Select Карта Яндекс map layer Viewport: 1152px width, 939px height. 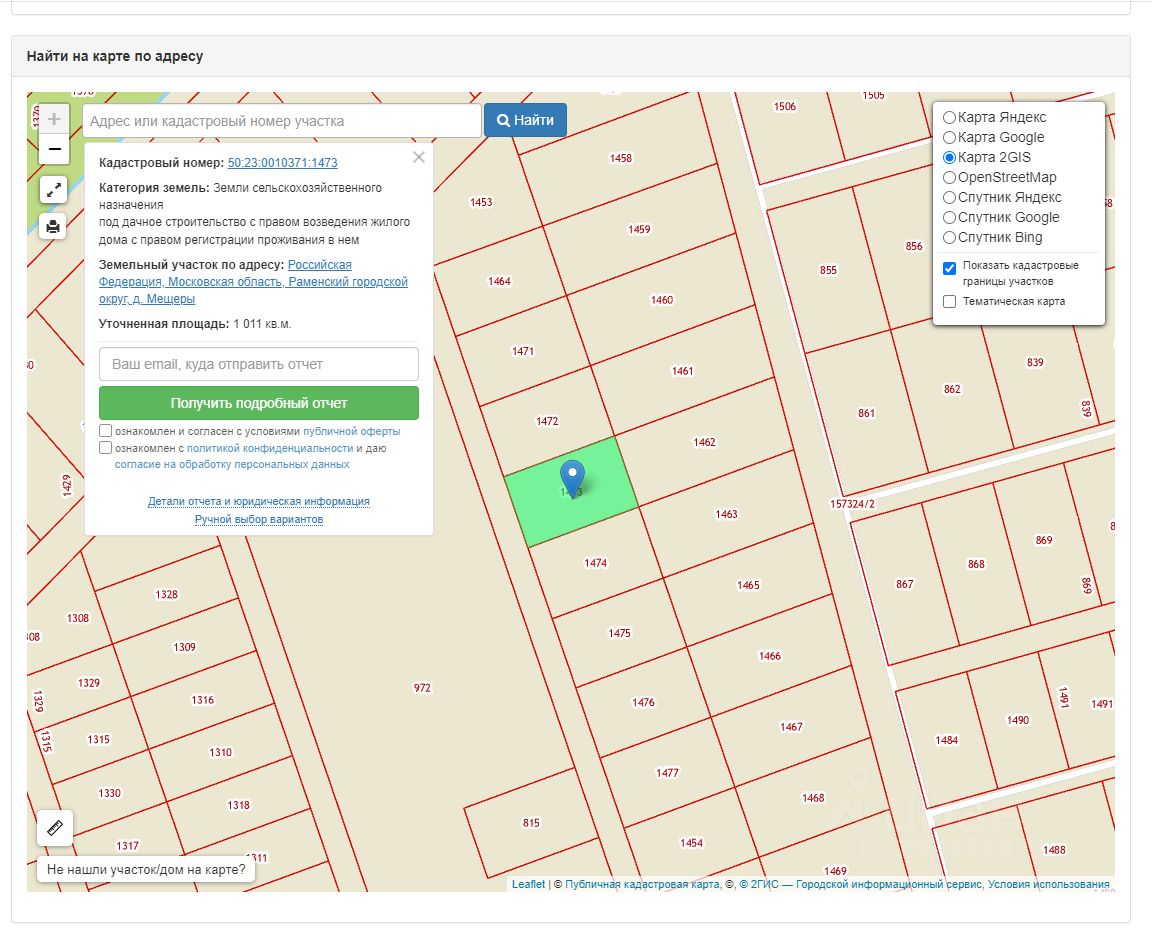(x=949, y=118)
